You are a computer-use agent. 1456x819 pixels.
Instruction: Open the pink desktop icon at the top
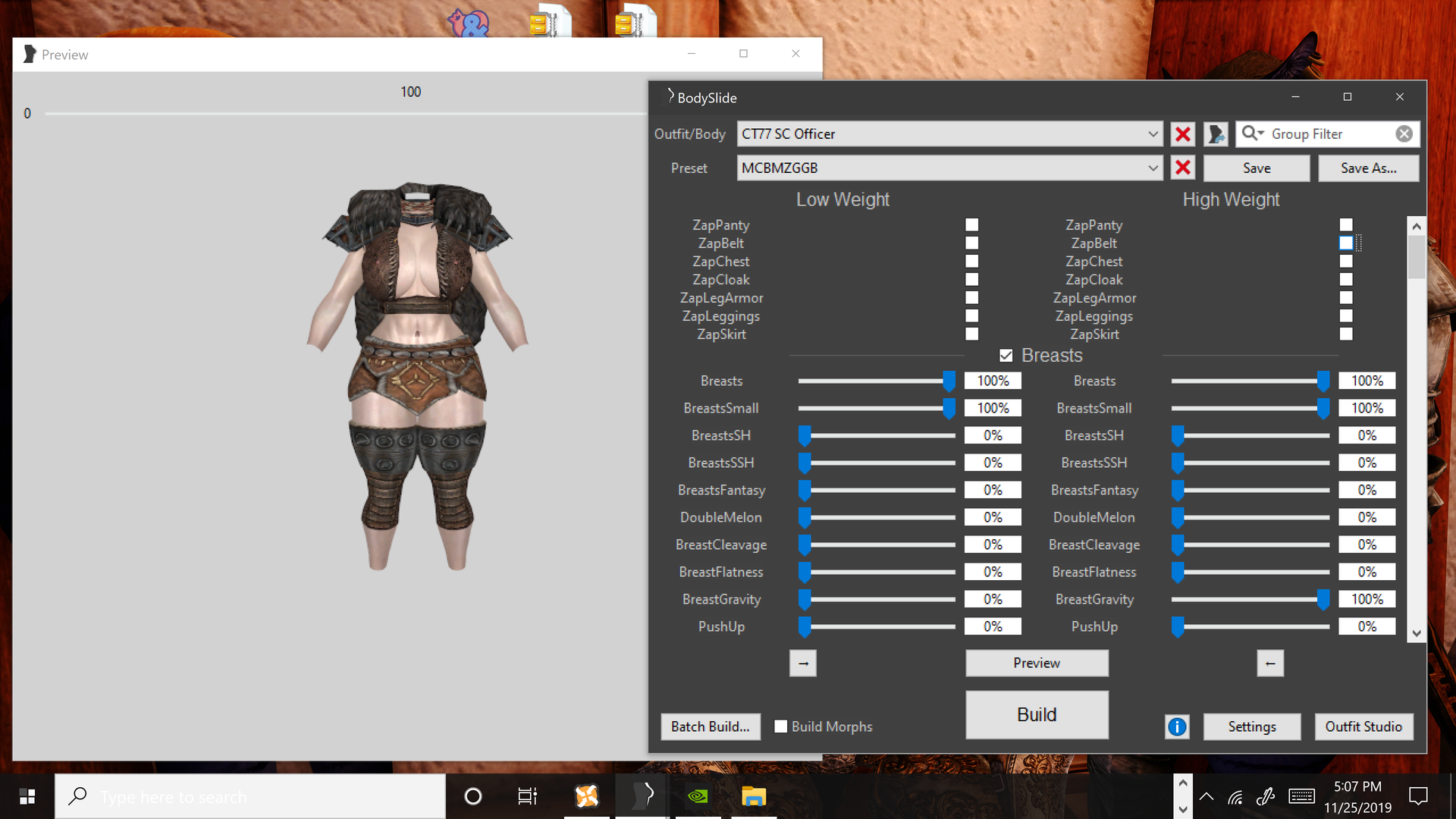pyautogui.click(x=469, y=23)
